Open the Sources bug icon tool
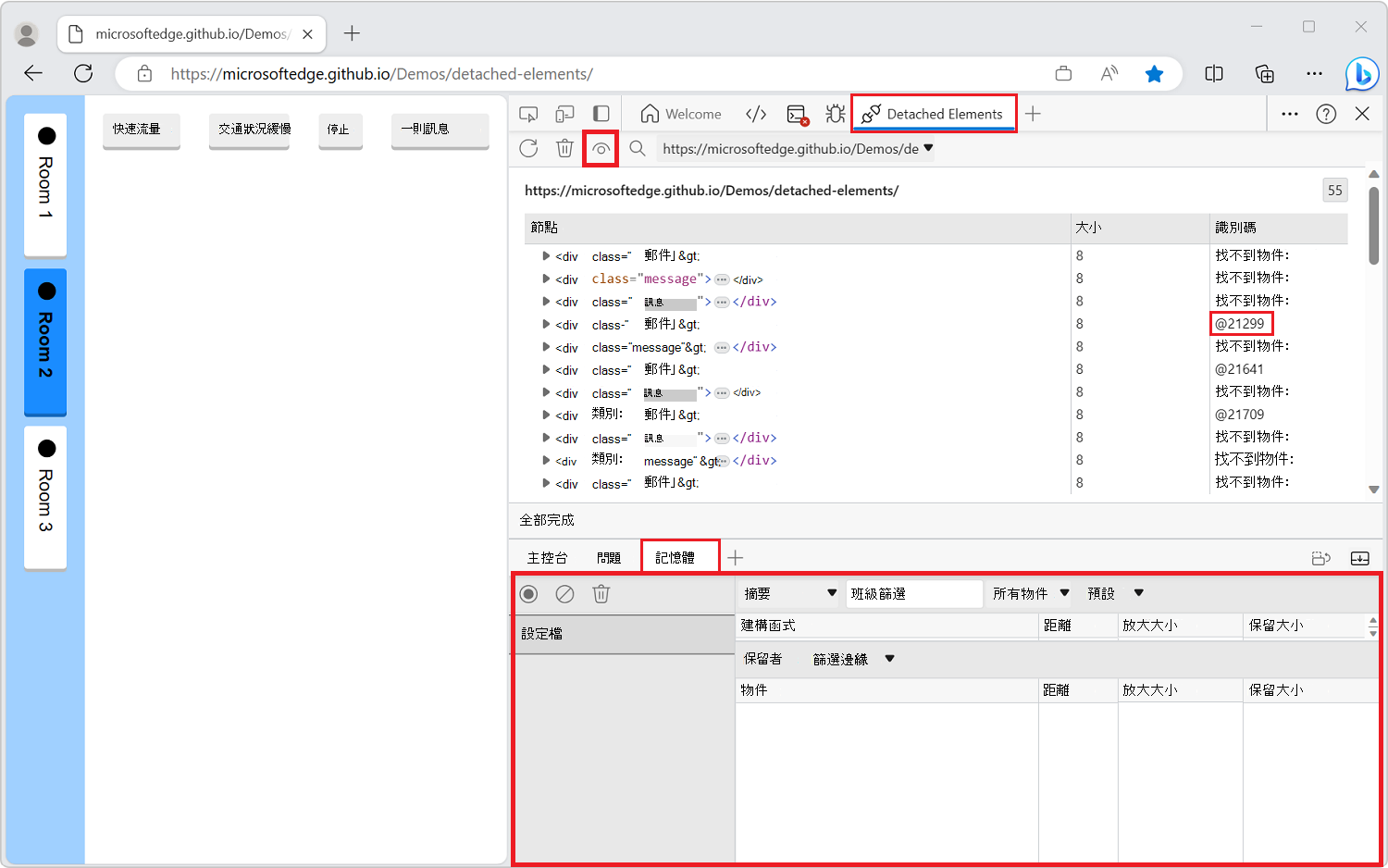Viewport: 1388px width, 868px height. click(x=836, y=114)
